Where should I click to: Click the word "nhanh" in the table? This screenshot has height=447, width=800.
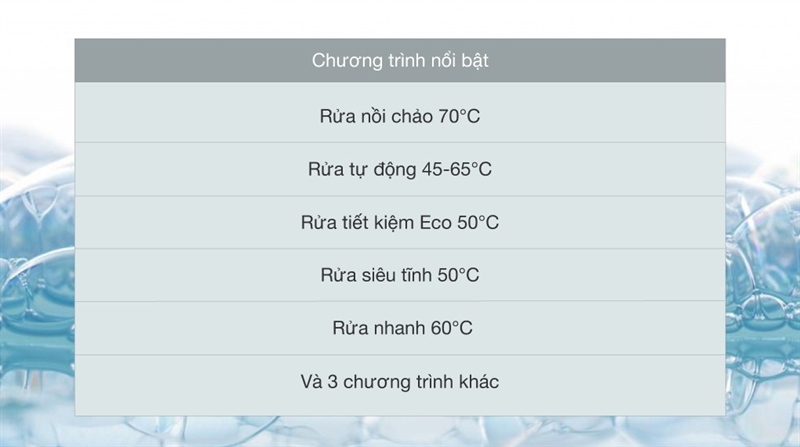click(399, 328)
